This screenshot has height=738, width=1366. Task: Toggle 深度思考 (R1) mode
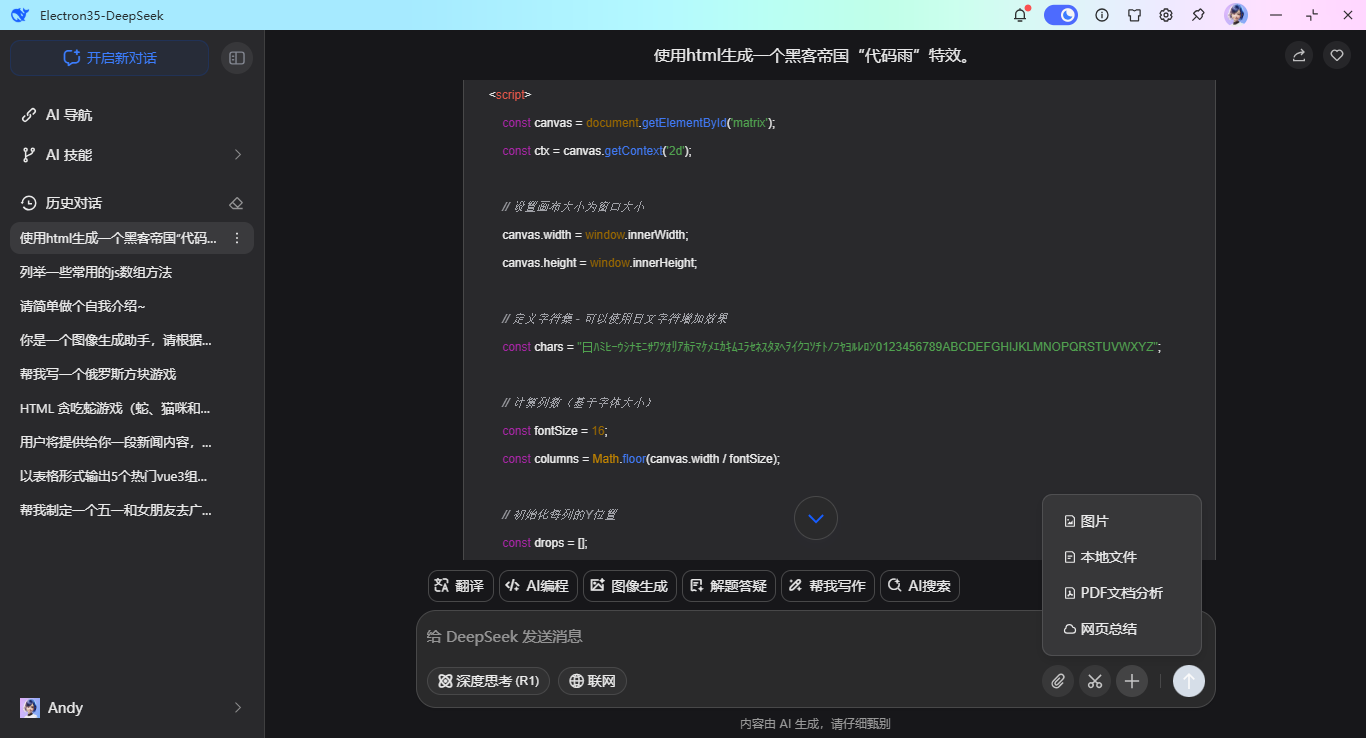[488, 681]
